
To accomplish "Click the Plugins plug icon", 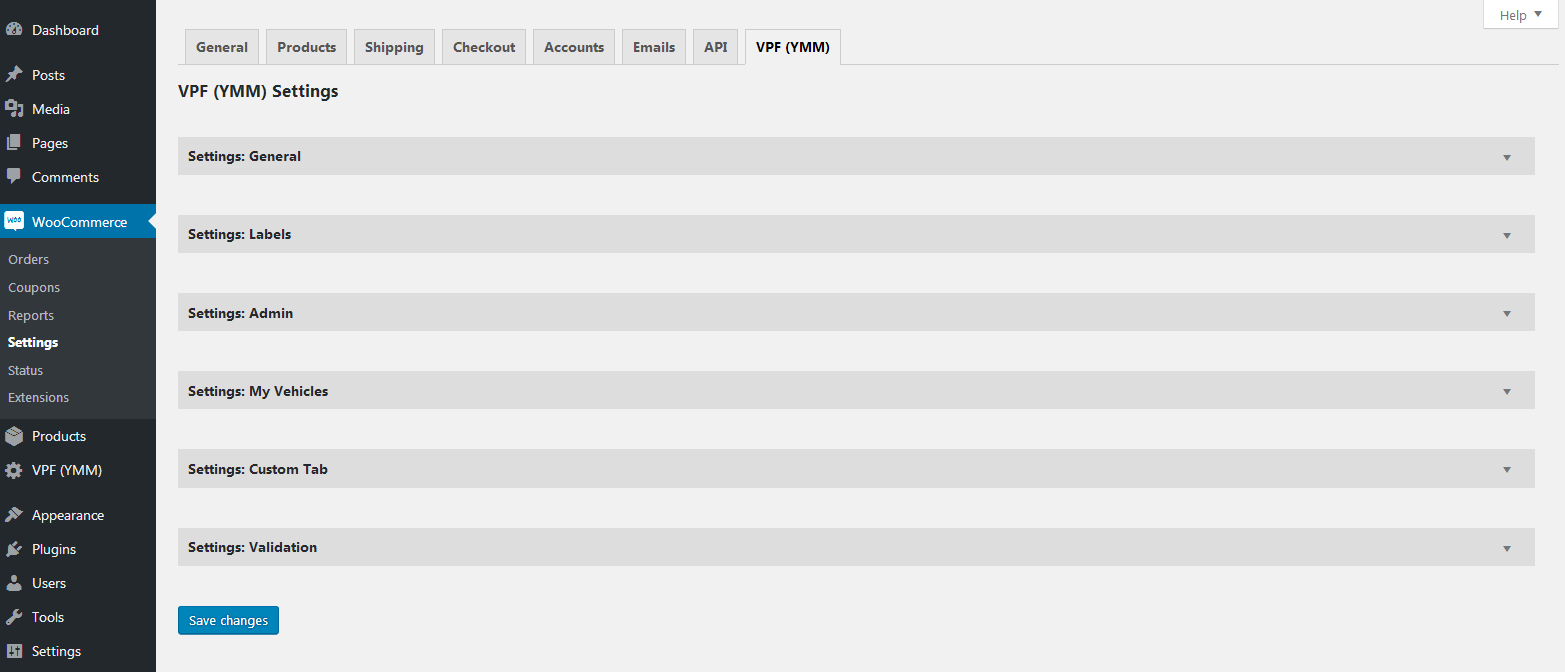I will (x=14, y=549).
